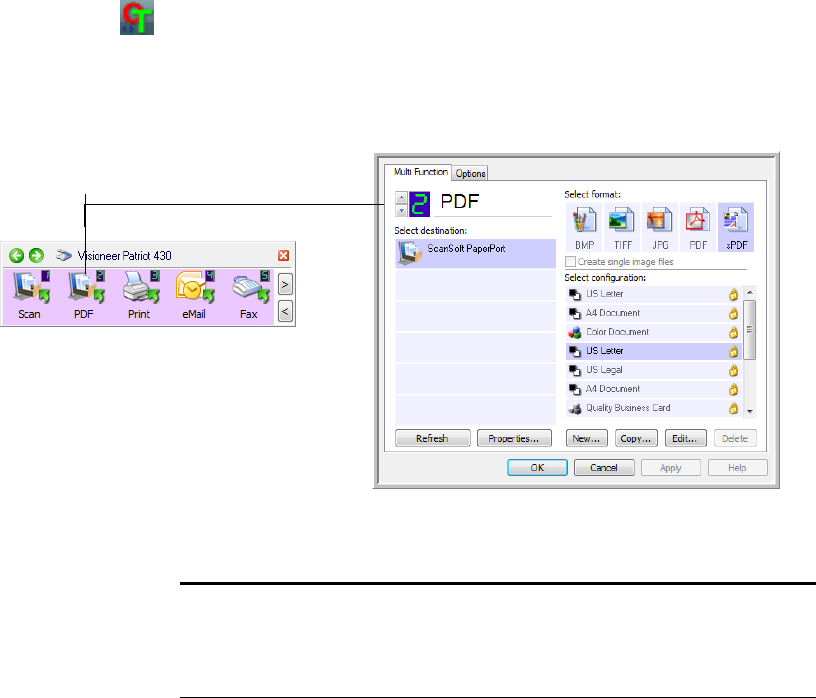Create a new configuration with New...
Image resolution: width=816 pixels, height=698 pixels.
coord(586,438)
